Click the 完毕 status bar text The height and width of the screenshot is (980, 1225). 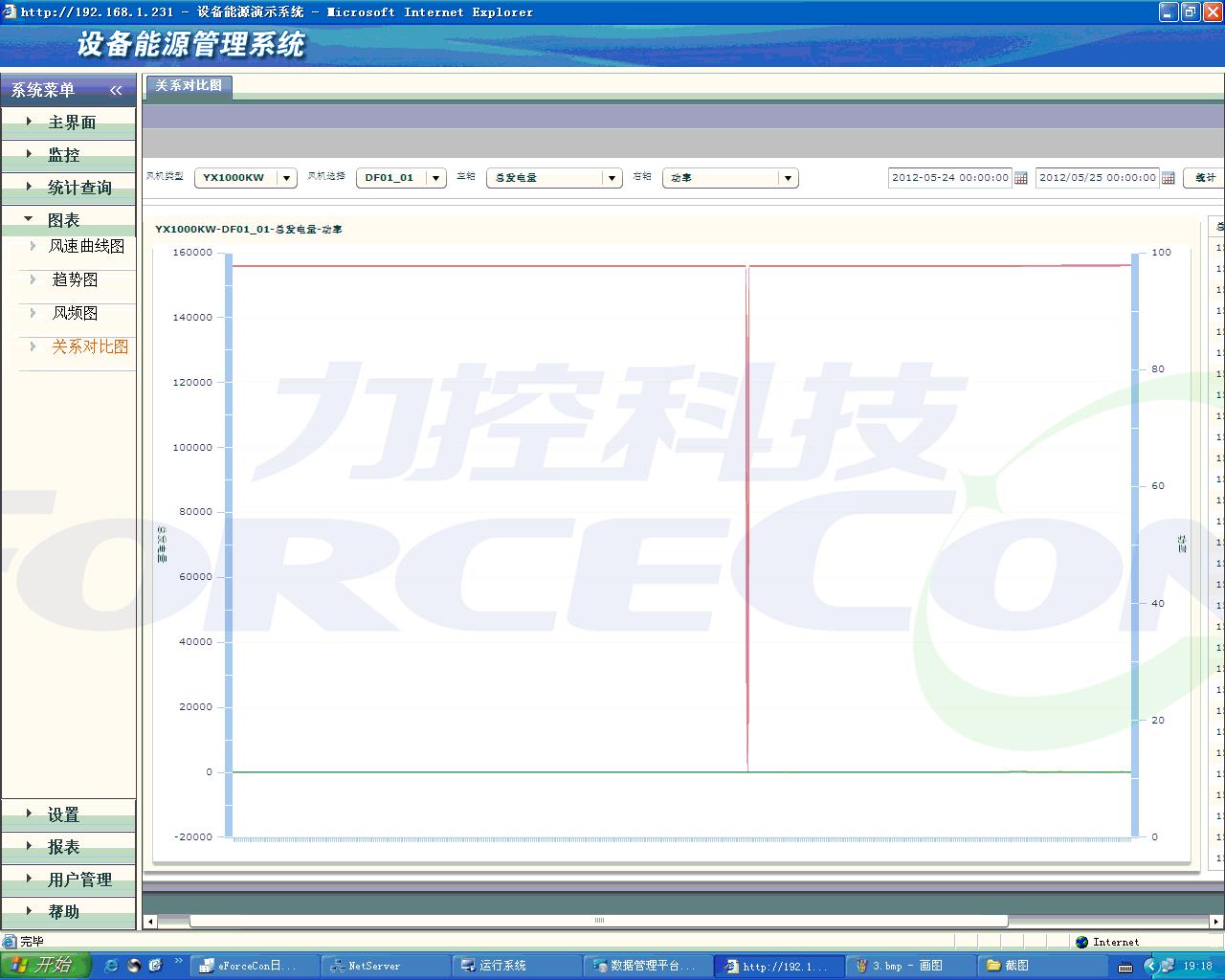click(x=32, y=942)
